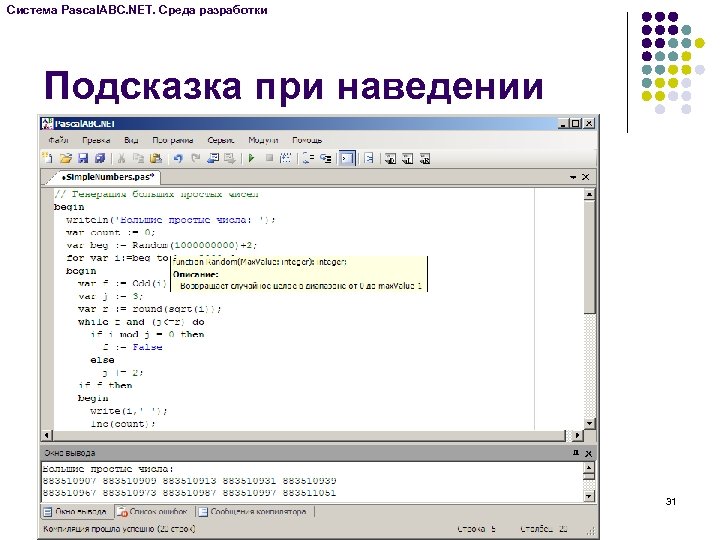Viewport: 720px width, 540px height.
Task: Save the file with the floppy icon
Action: 83,158
